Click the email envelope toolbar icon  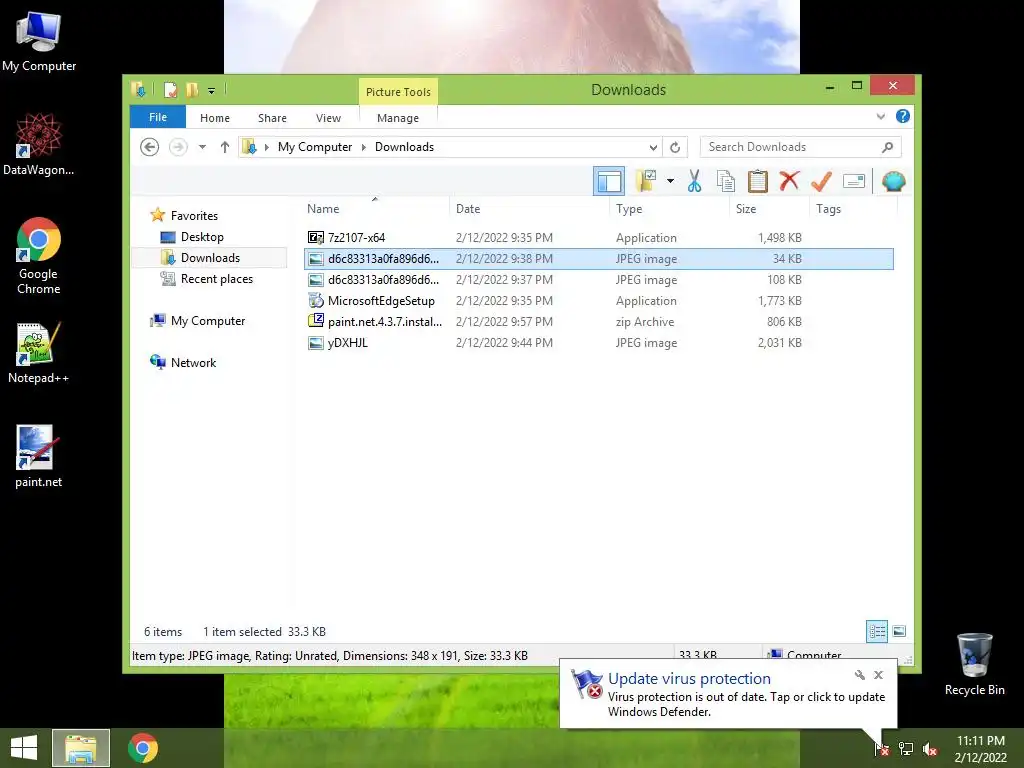point(854,181)
